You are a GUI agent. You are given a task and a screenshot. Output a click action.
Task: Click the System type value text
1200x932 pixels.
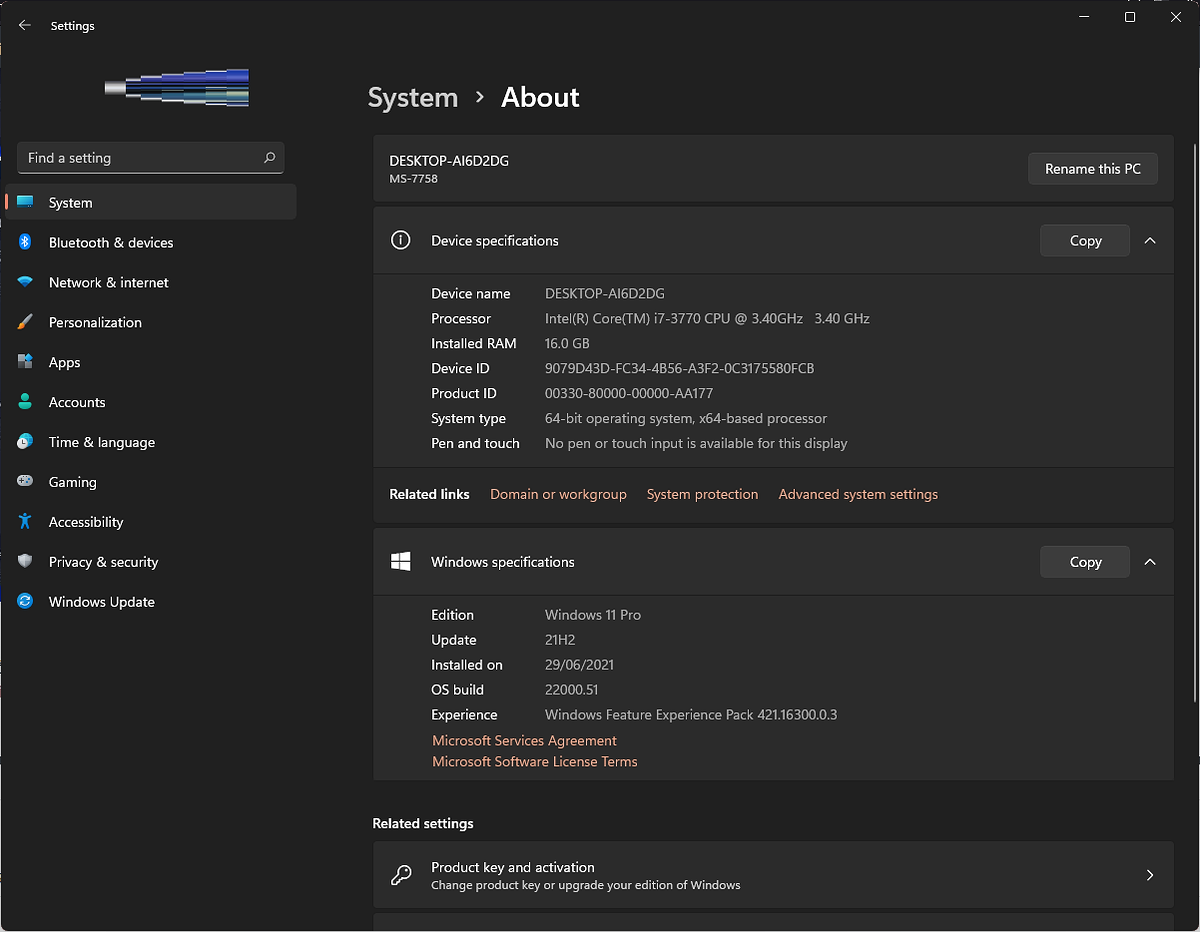(686, 419)
